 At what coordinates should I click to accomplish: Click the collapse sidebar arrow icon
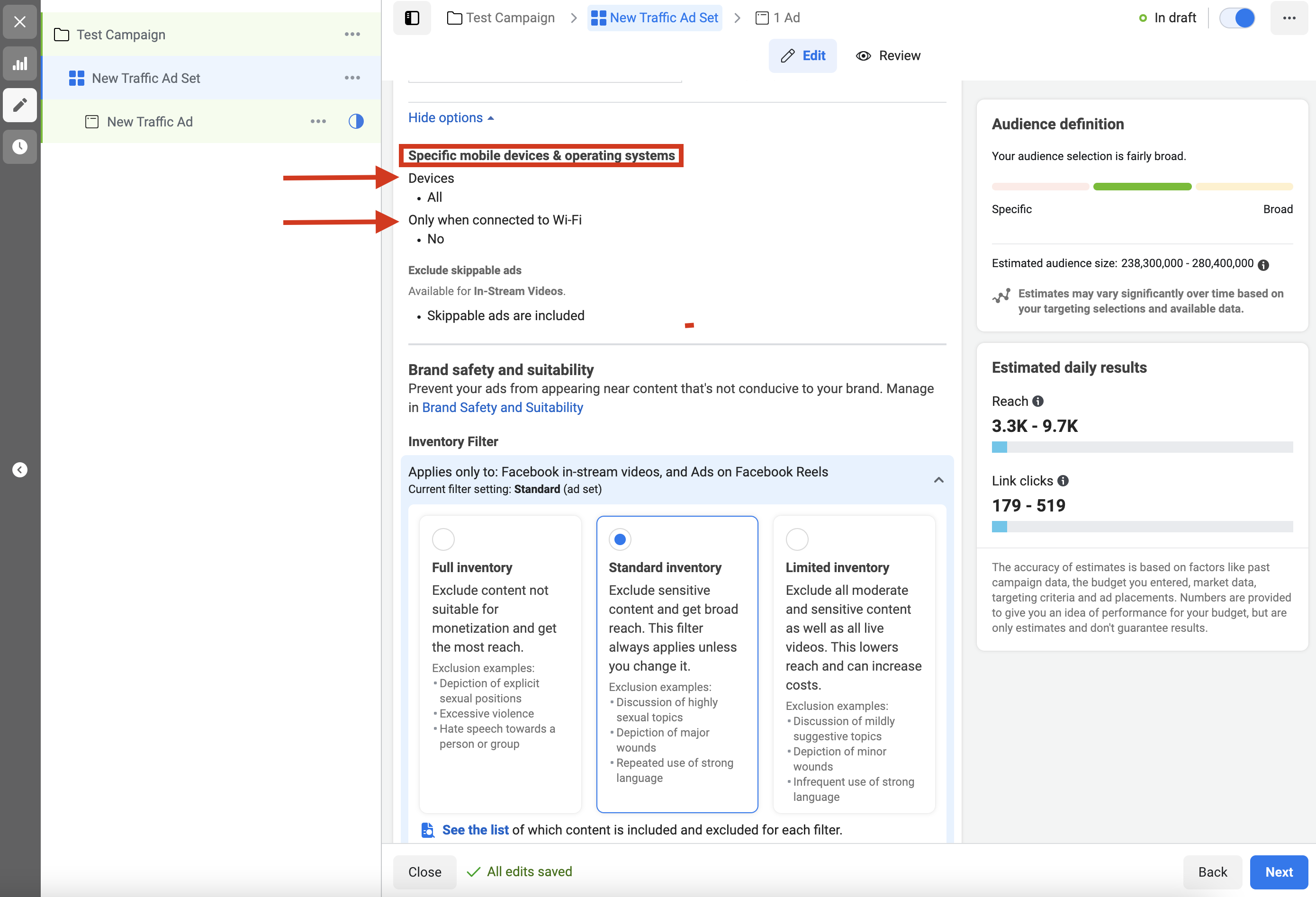[20, 469]
